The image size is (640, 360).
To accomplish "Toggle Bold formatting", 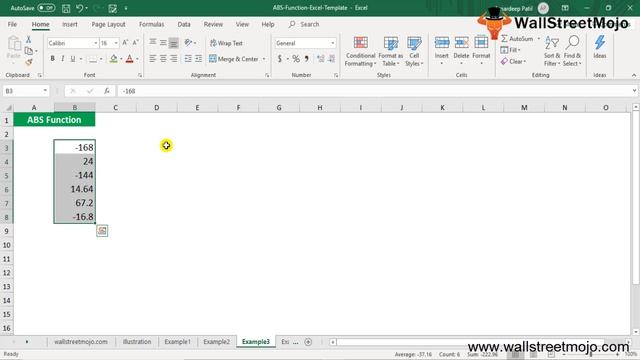I will point(52,59).
